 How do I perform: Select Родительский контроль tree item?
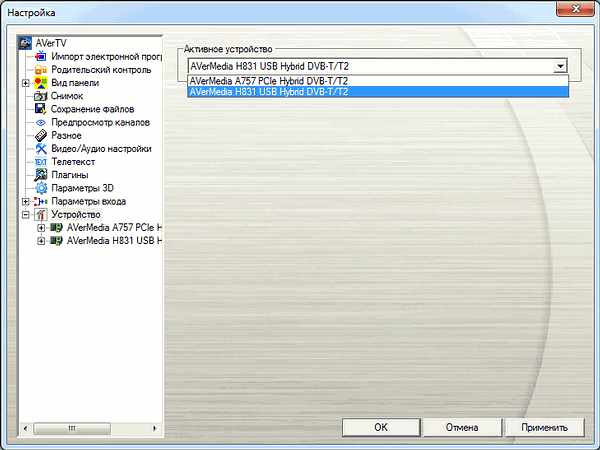[101, 70]
